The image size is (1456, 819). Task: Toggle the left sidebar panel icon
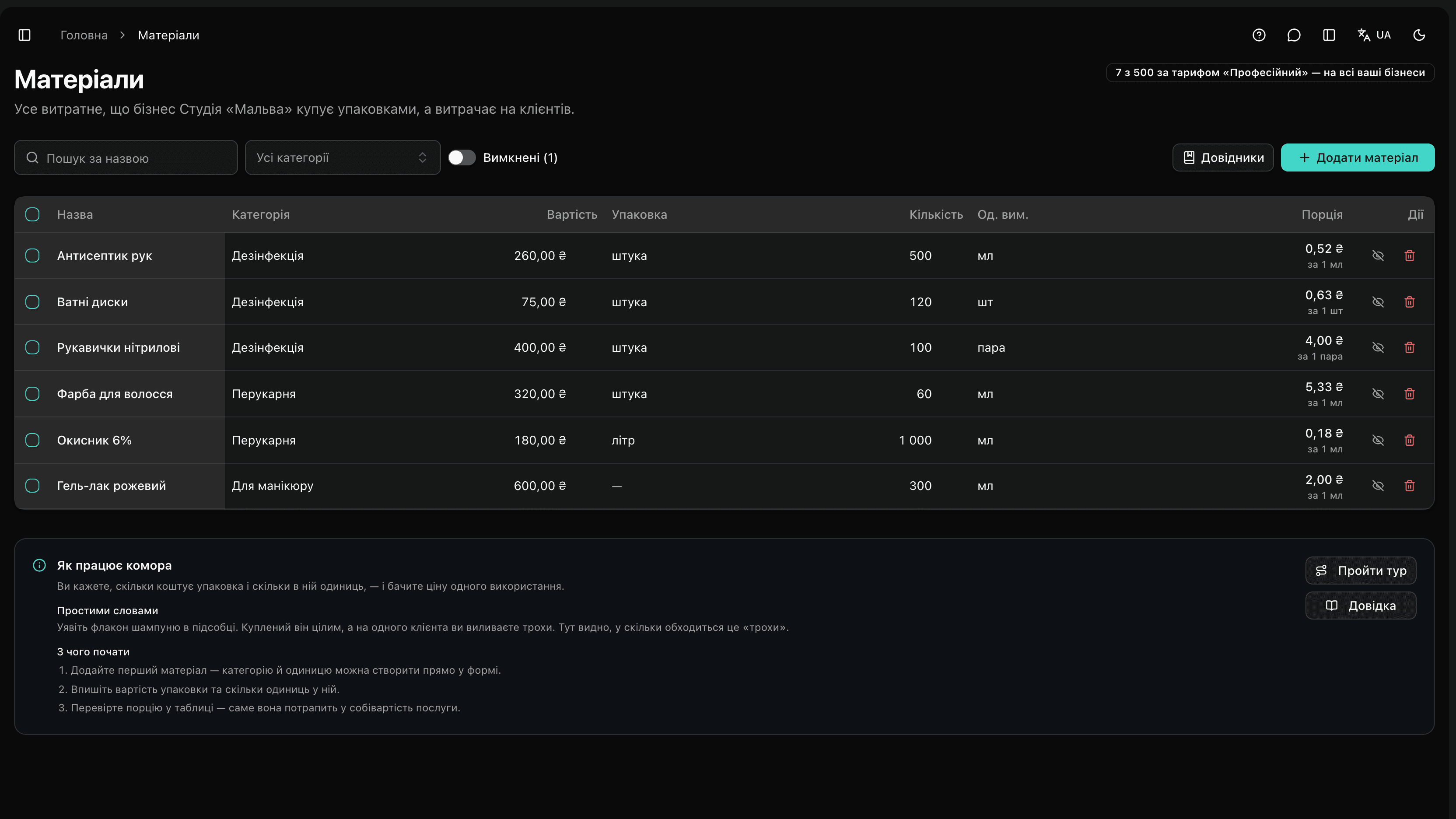24,35
